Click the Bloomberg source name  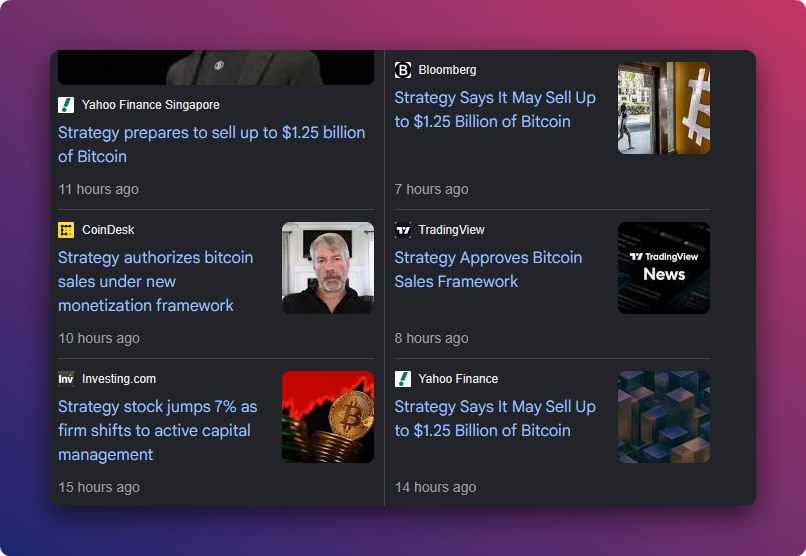click(x=447, y=70)
